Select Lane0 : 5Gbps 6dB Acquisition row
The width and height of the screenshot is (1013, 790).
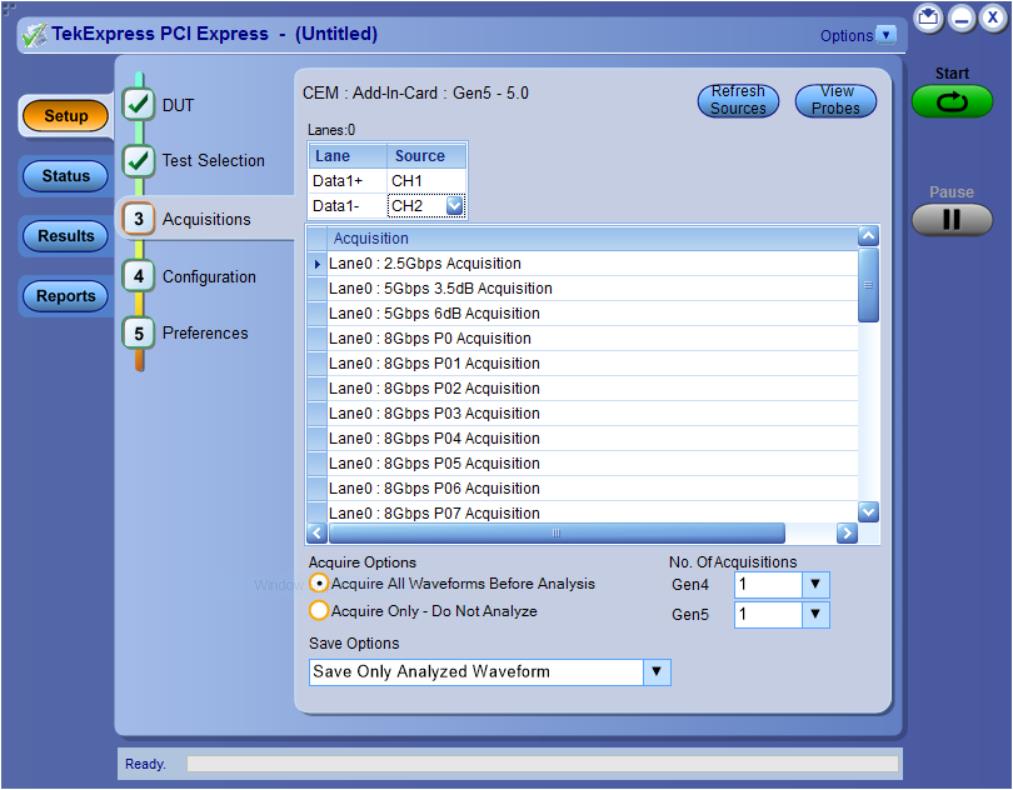592,313
